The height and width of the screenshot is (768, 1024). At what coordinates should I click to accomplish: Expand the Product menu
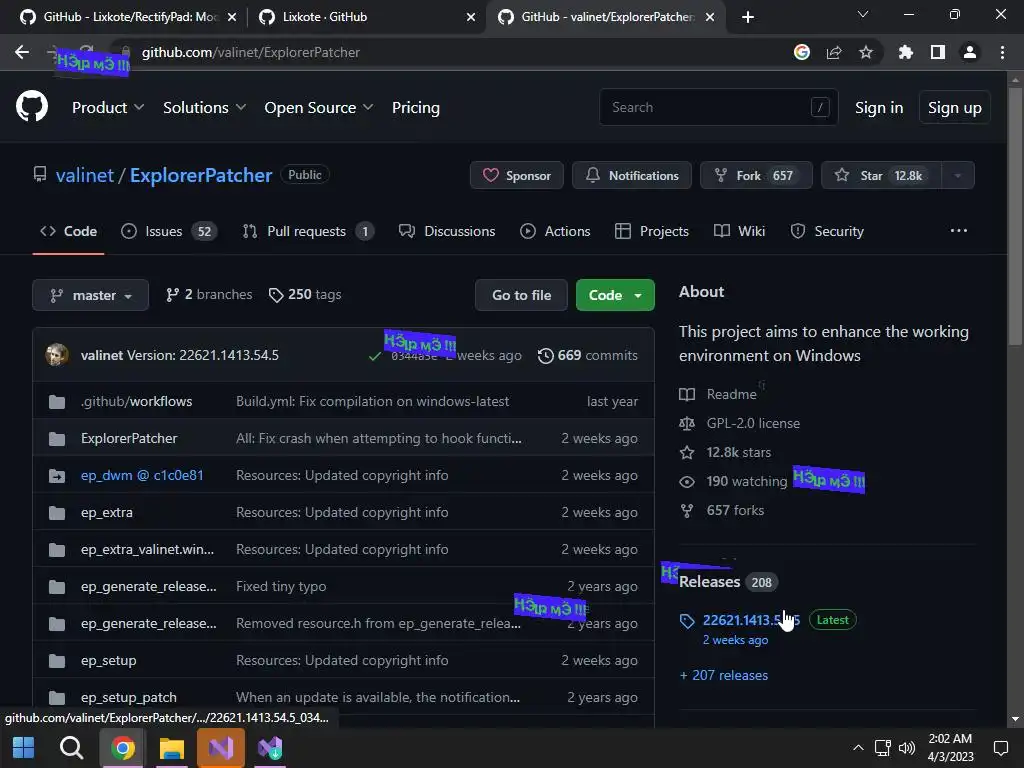pos(108,107)
